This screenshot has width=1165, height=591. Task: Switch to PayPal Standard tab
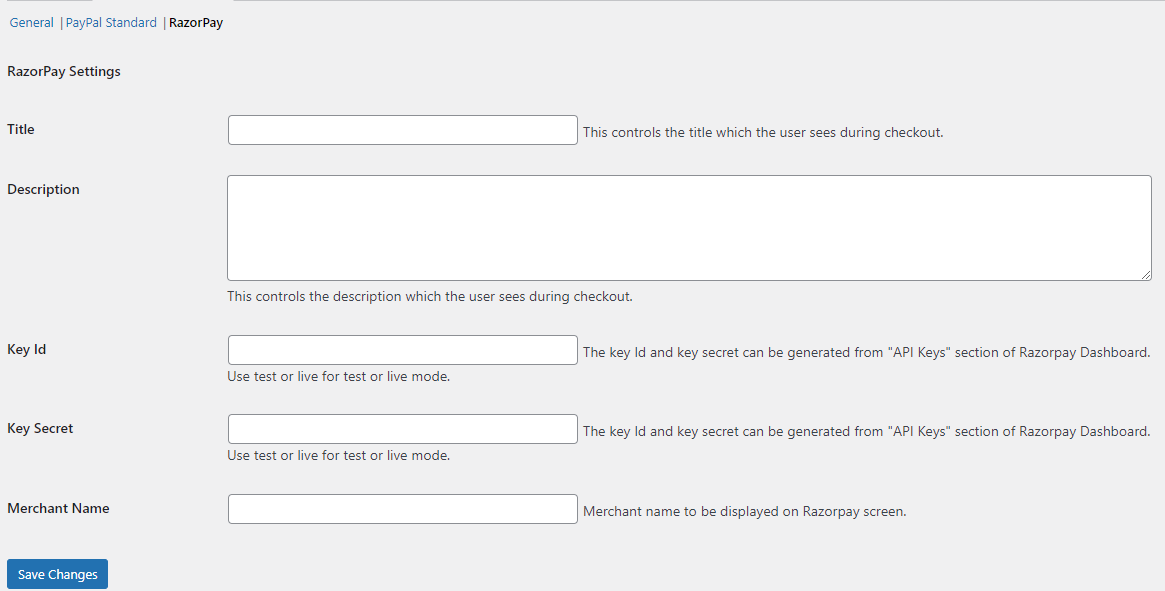[x=111, y=22]
